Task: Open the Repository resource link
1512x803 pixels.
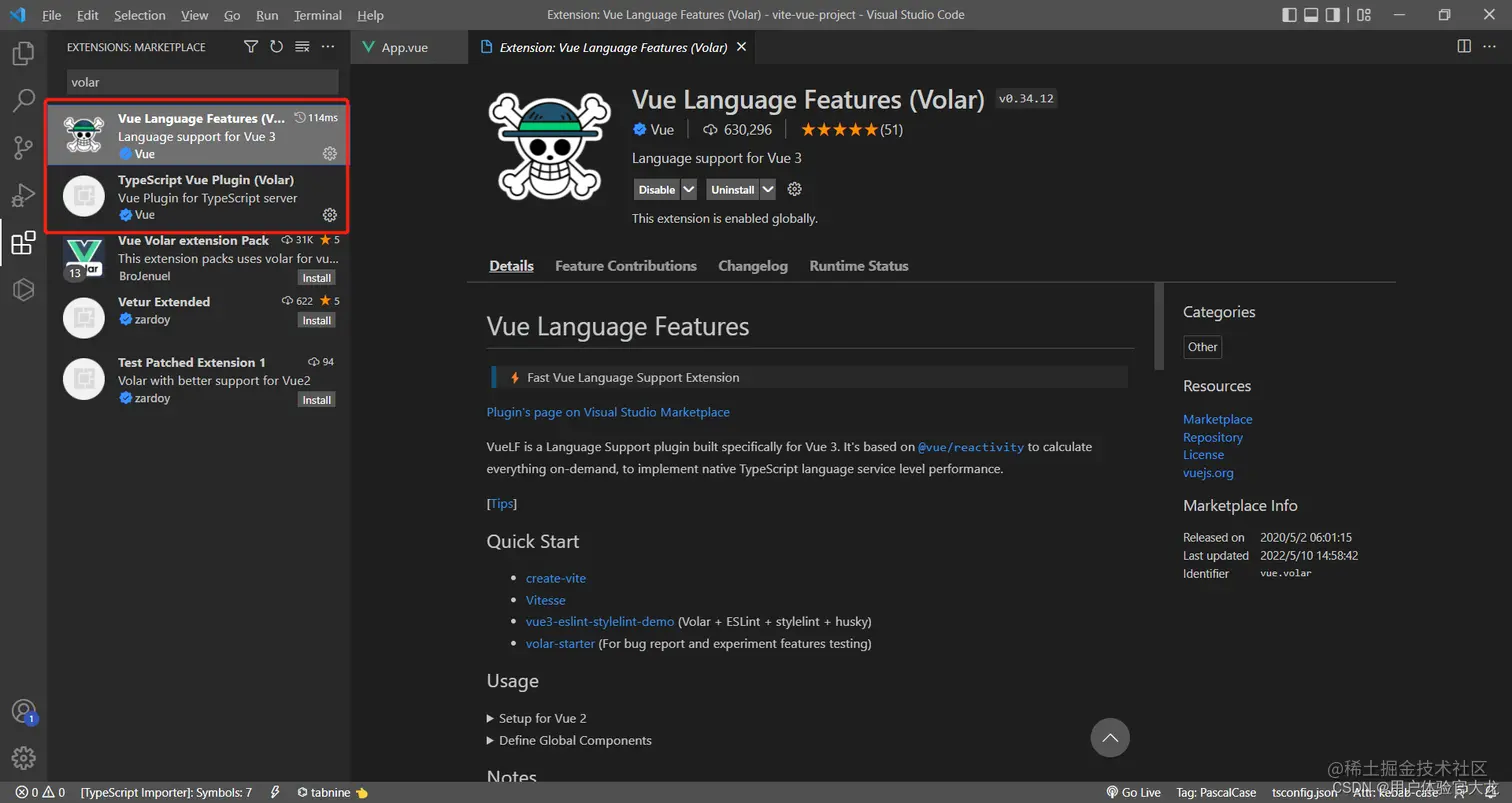Action: click(x=1213, y=437)
